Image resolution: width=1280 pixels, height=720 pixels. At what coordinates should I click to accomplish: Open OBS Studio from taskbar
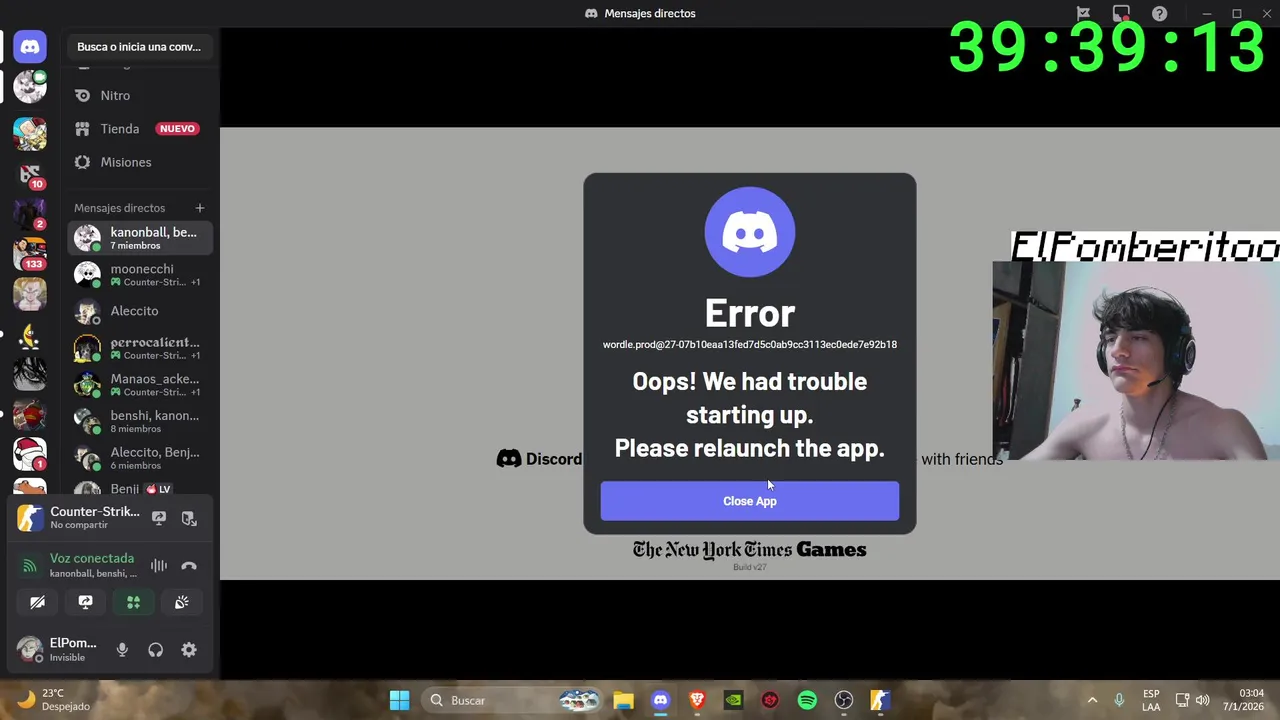tap(844, 700)
